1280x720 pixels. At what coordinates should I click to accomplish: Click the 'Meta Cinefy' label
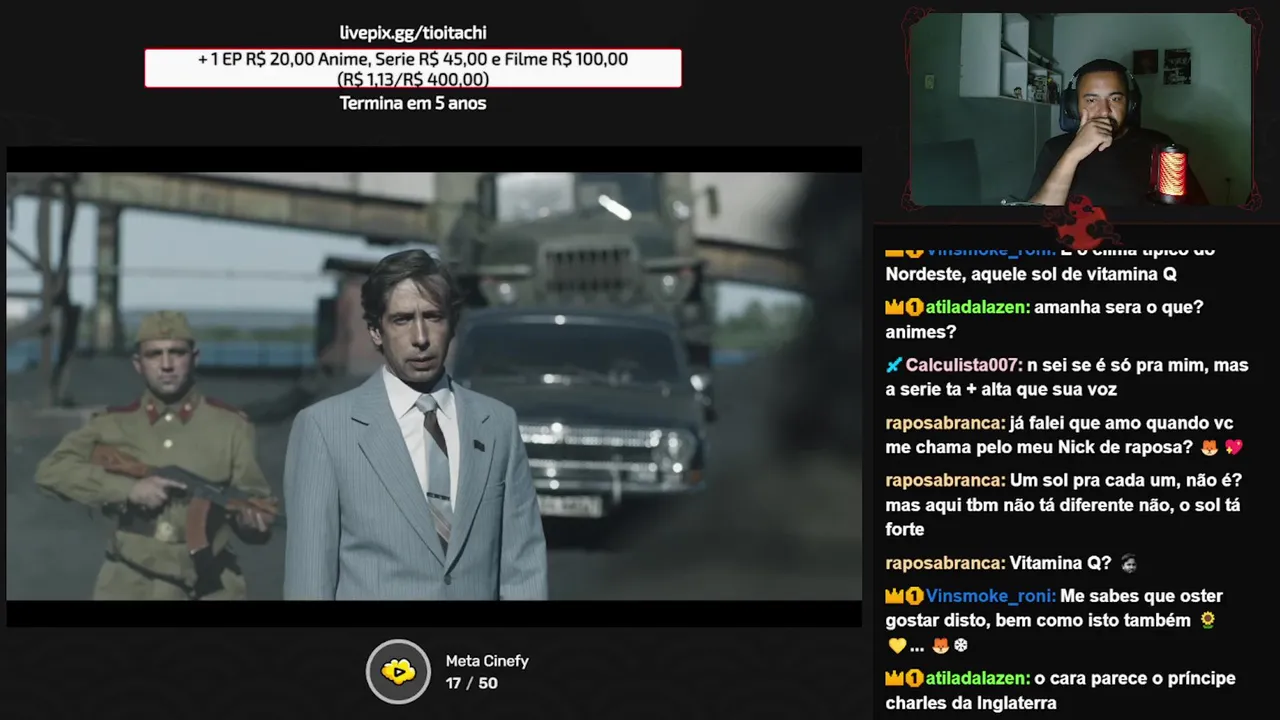(x=487, y=661)
